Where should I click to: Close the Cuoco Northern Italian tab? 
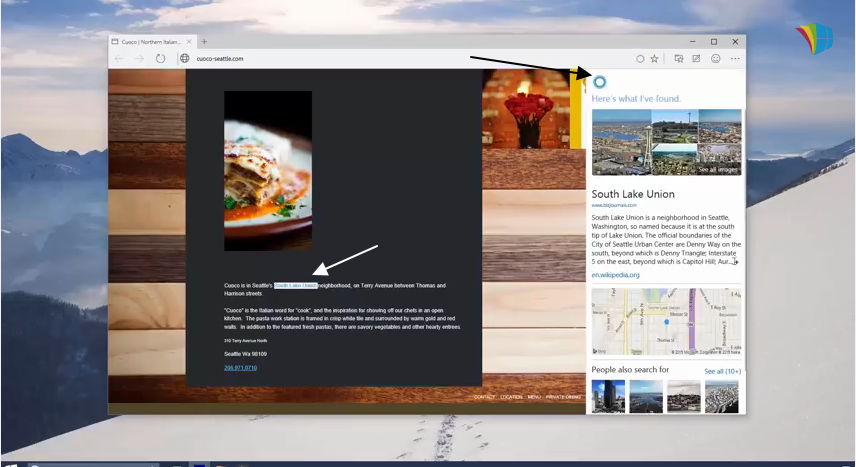pyautogui.click(x=189, y=42)
